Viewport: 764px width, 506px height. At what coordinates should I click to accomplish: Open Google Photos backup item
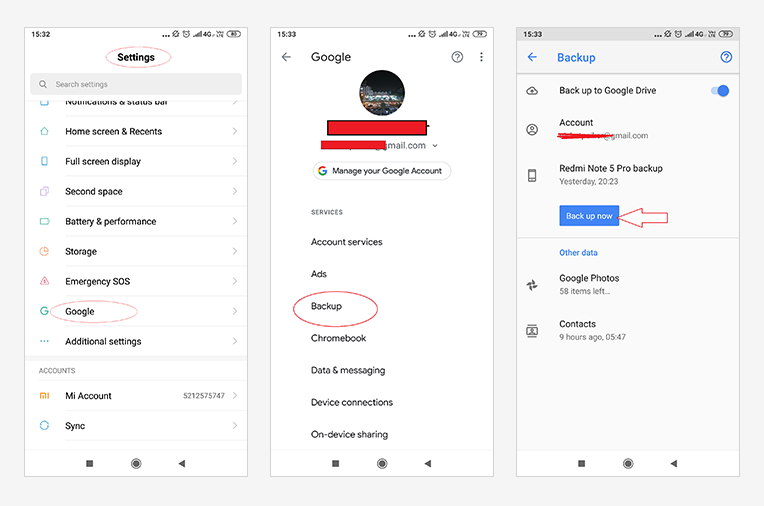pyautogui.click(x=628, y=284)
